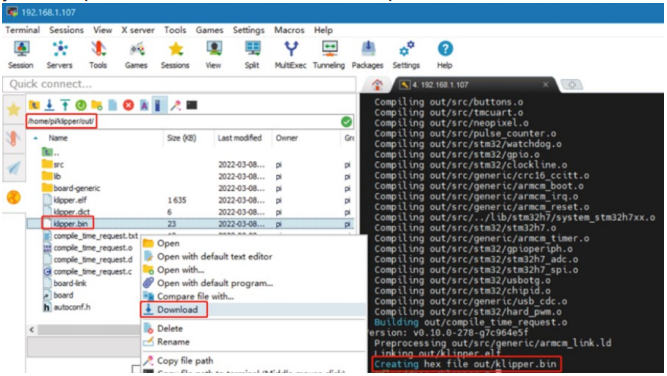Open the Macros menu
The height and width of the screenshot is (376, 667).
tap(289, 30)
